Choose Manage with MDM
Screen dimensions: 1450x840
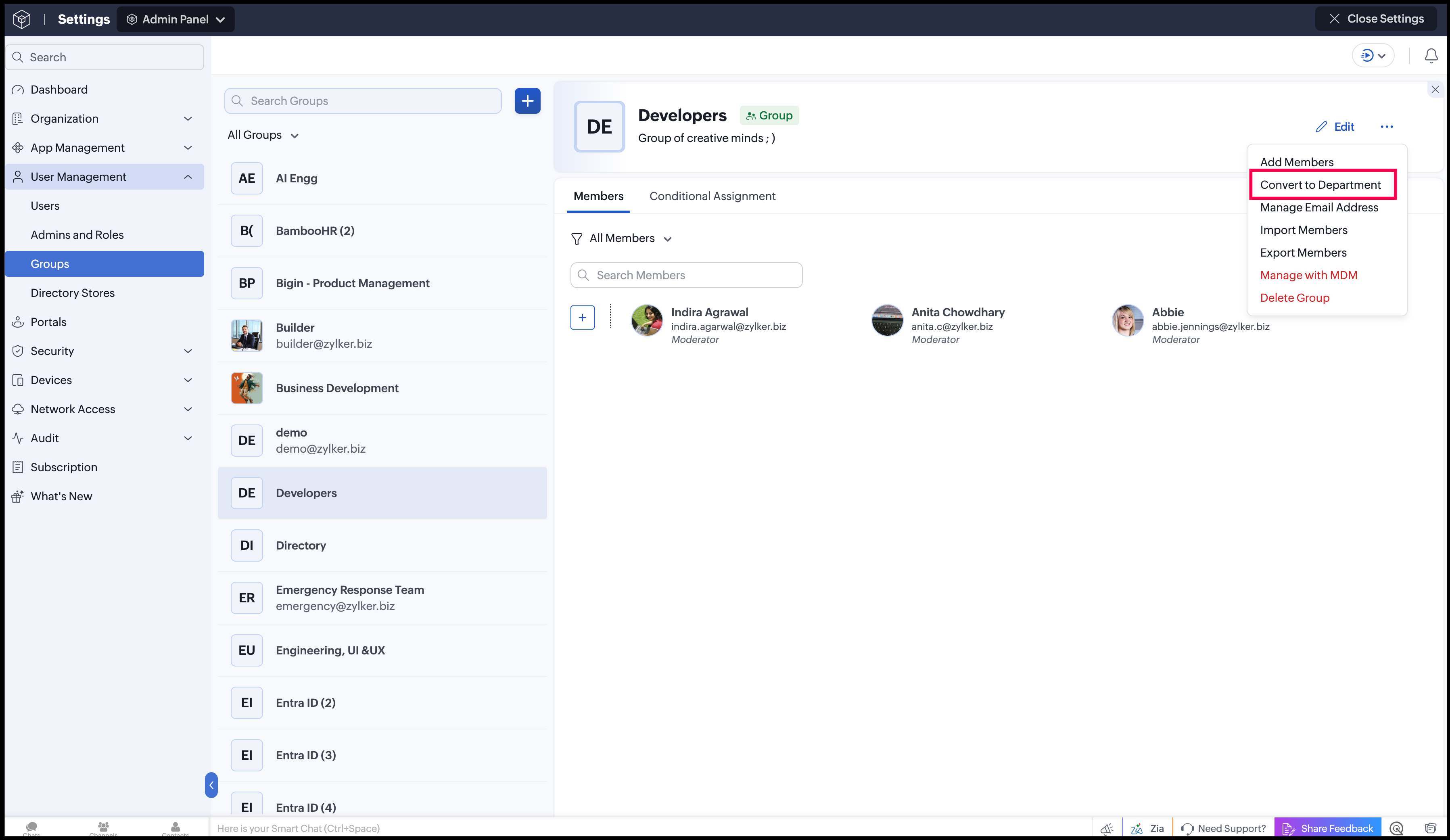click(1308, 275)
